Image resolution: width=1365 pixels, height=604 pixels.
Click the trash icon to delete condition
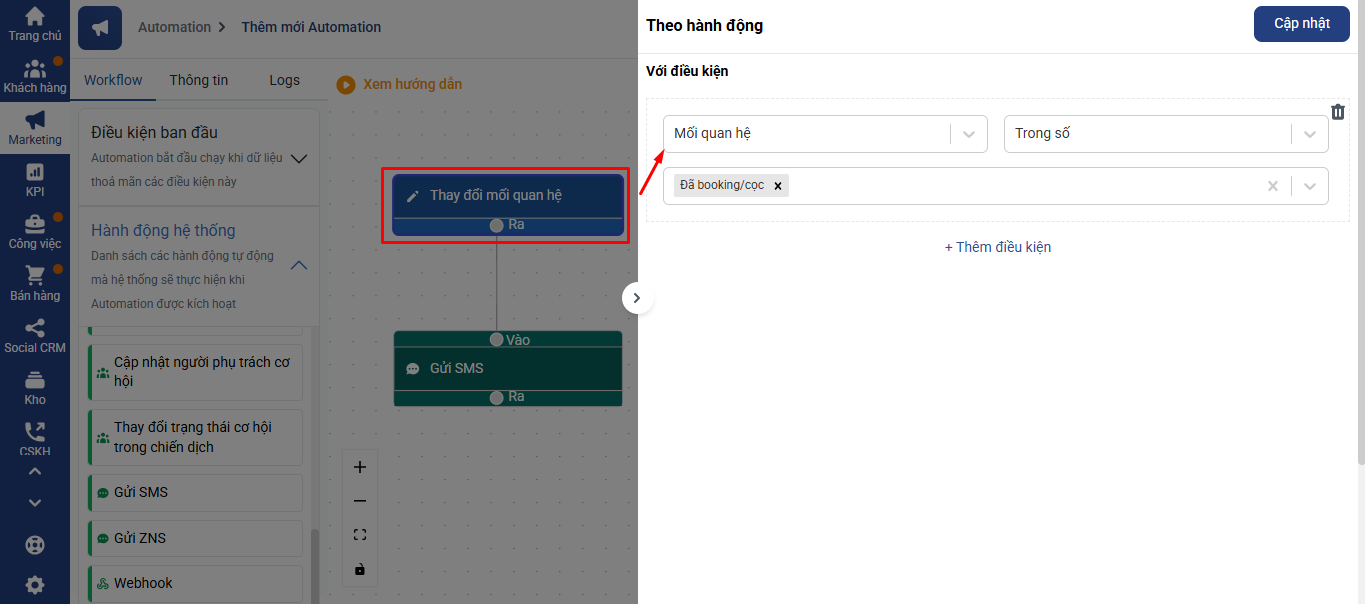(1338, 112)
